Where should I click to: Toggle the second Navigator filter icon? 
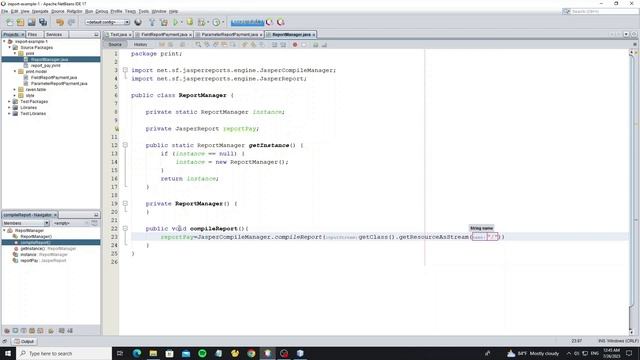(x=15, y=331)
